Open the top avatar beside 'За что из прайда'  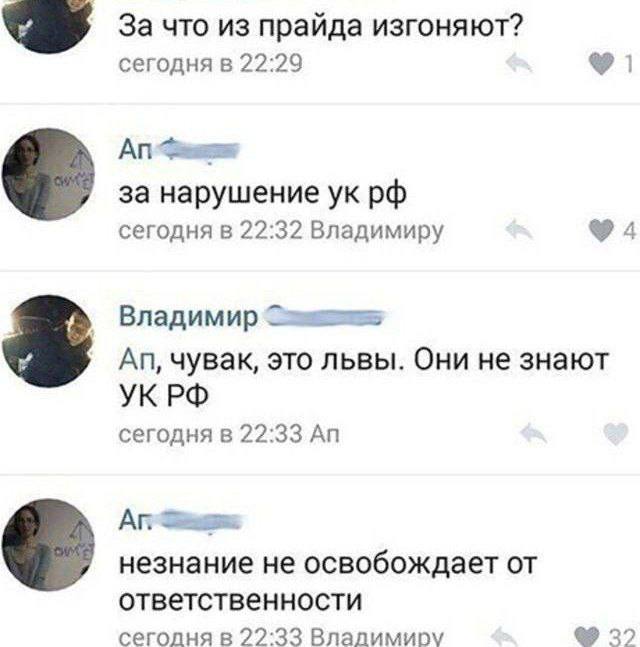tap(48, 23)
